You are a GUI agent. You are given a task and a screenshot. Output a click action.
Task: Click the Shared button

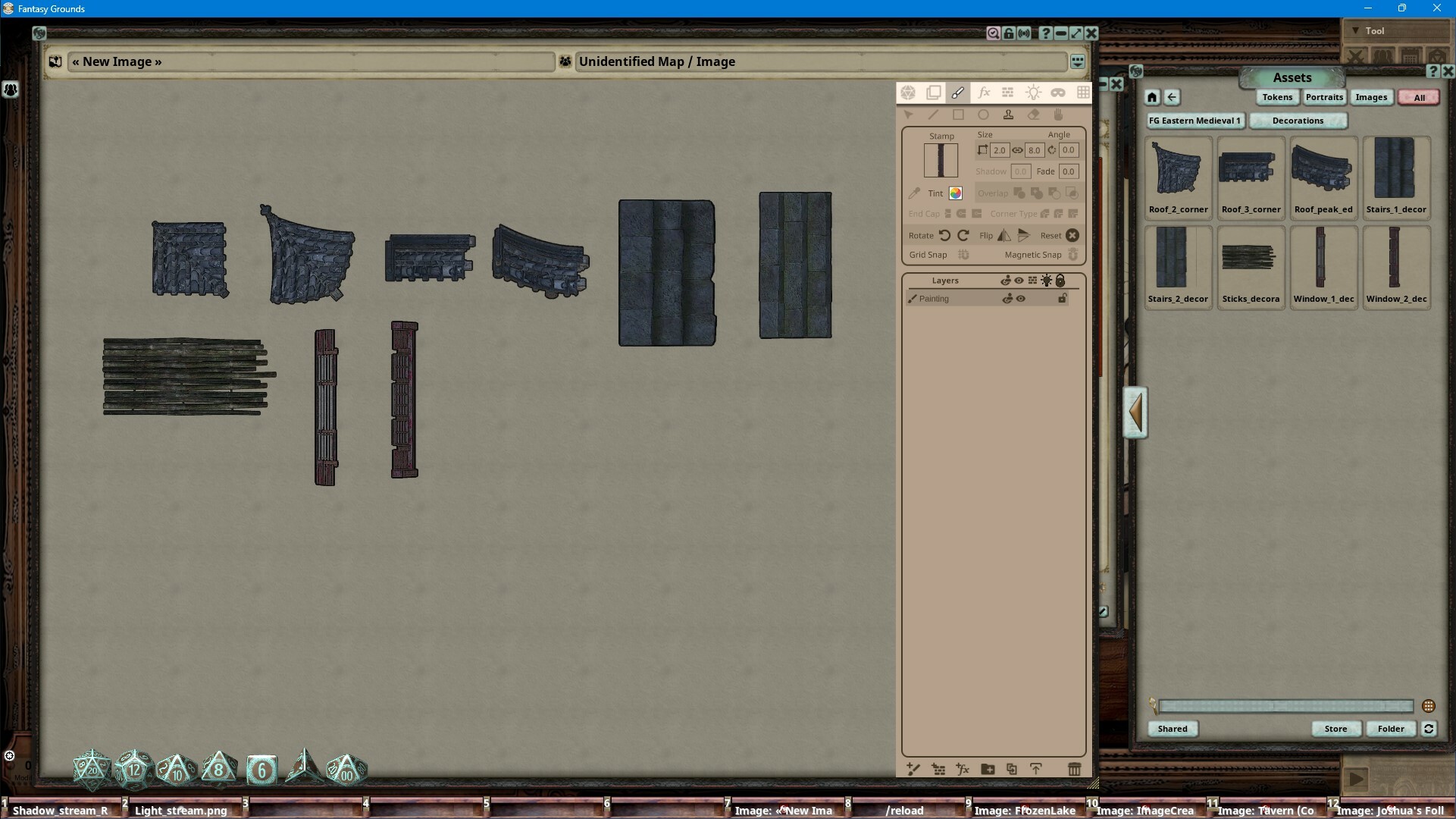coord(1173,729)
